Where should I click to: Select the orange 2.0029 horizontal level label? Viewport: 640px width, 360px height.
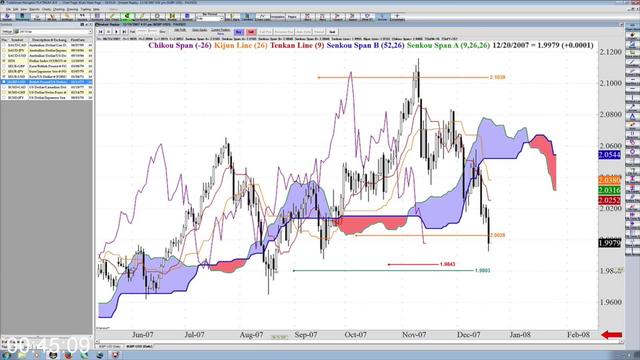pos(498,235)
